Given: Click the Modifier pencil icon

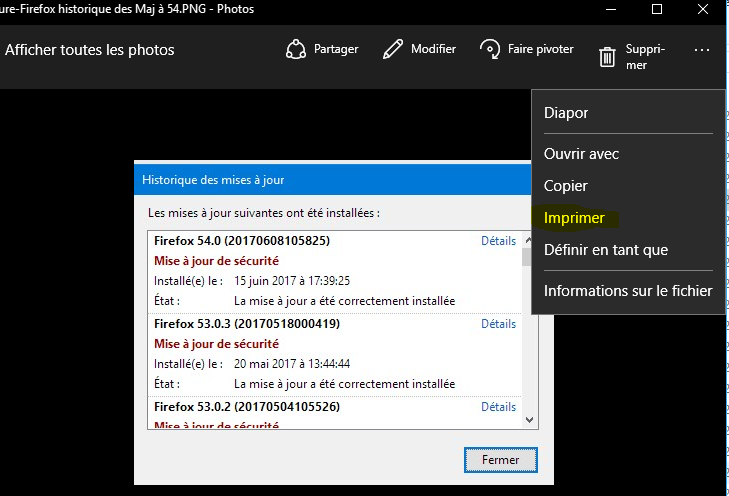Looking at the screenshot, I should click(x=393, y=49).
